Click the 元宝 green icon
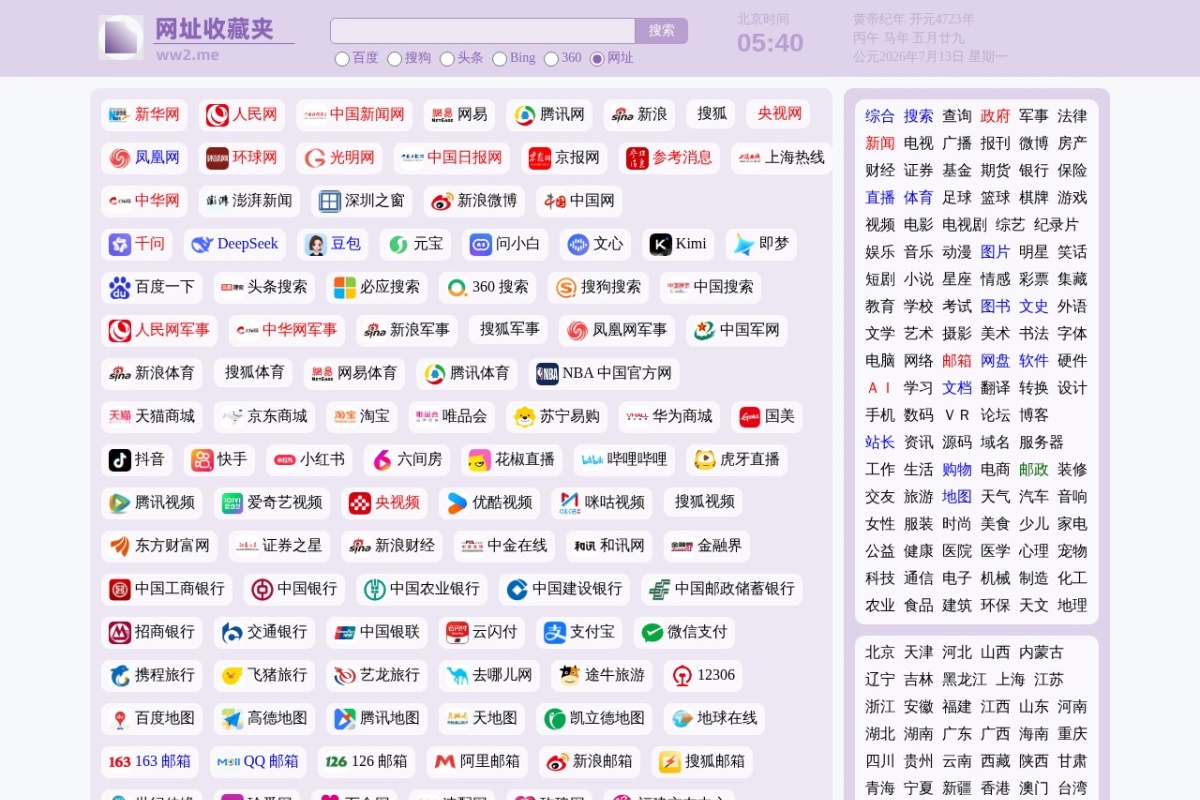Image resolution: width=1200 pixels, height=800 pixels. point(397,244)
